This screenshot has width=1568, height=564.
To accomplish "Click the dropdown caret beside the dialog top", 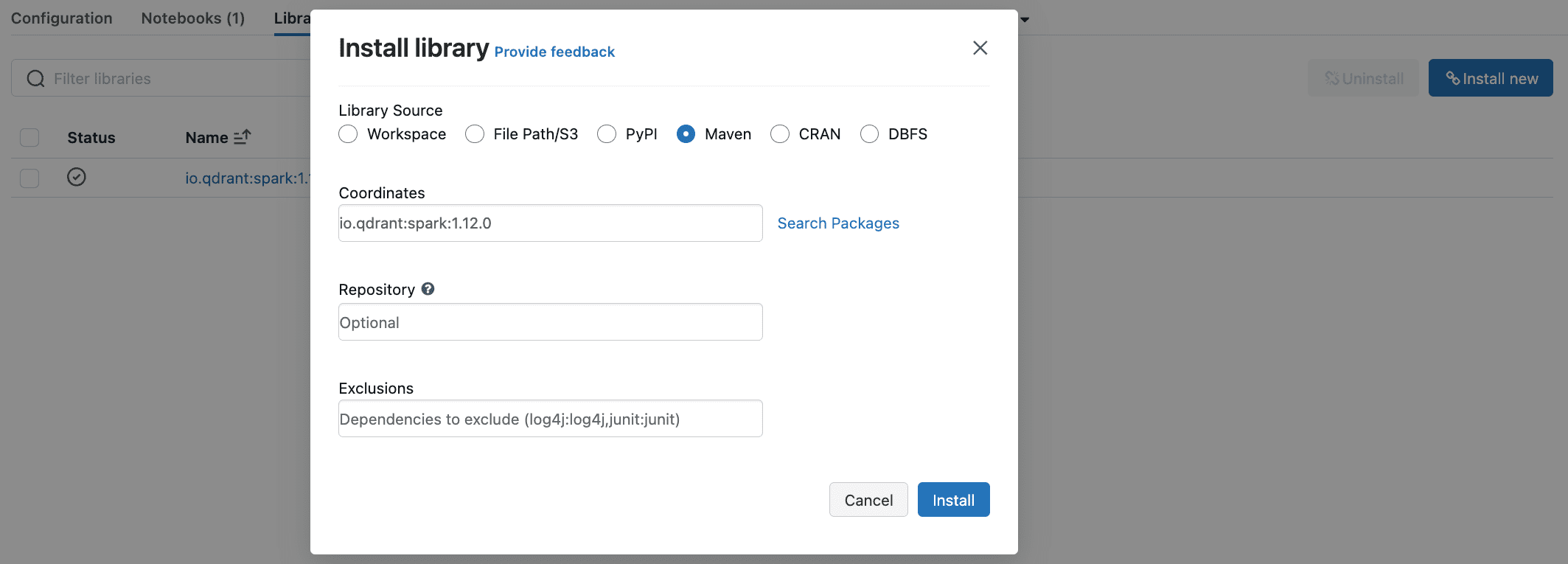I will (1025, 20).
